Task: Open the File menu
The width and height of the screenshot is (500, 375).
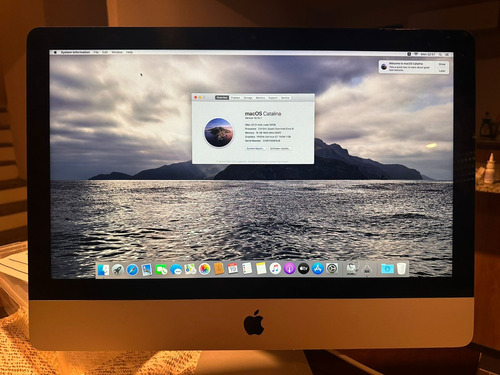Action: coord(96,52)
